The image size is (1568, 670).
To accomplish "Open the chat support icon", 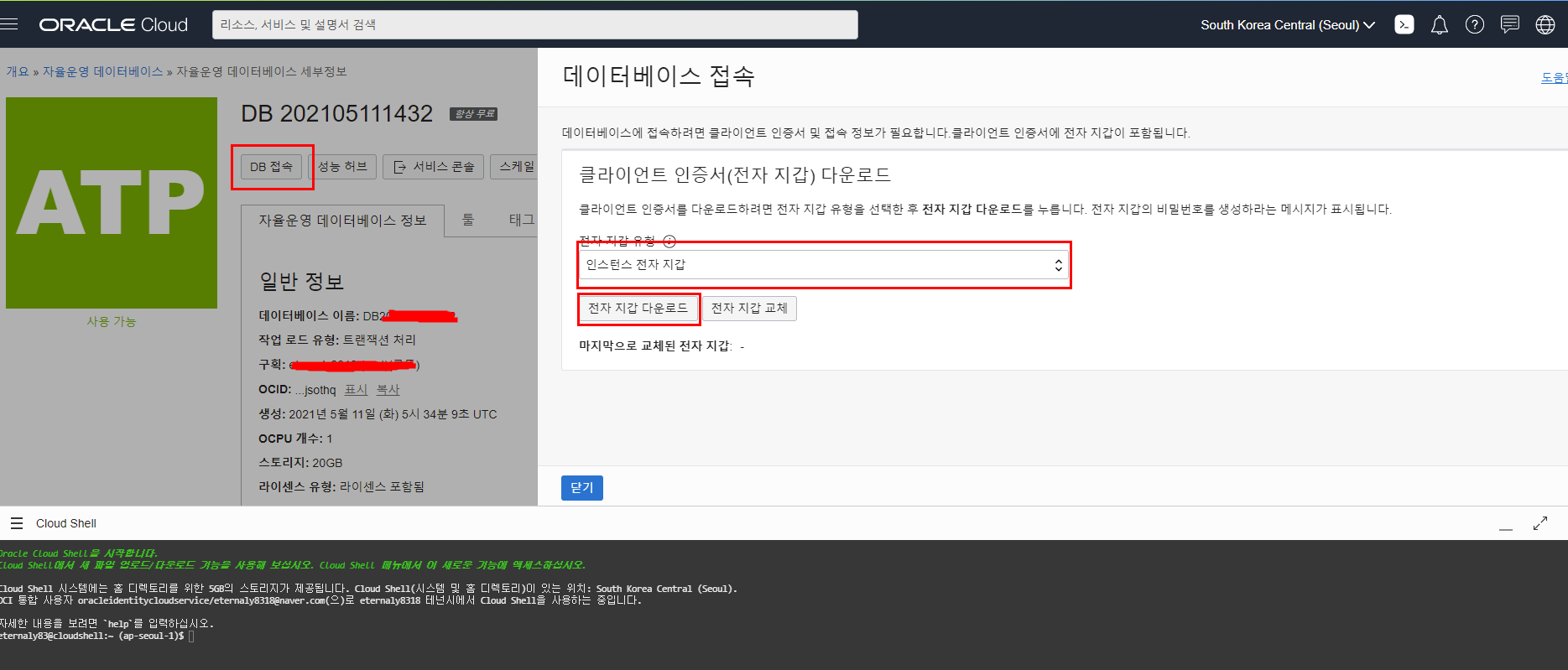I will (1510, 25).
